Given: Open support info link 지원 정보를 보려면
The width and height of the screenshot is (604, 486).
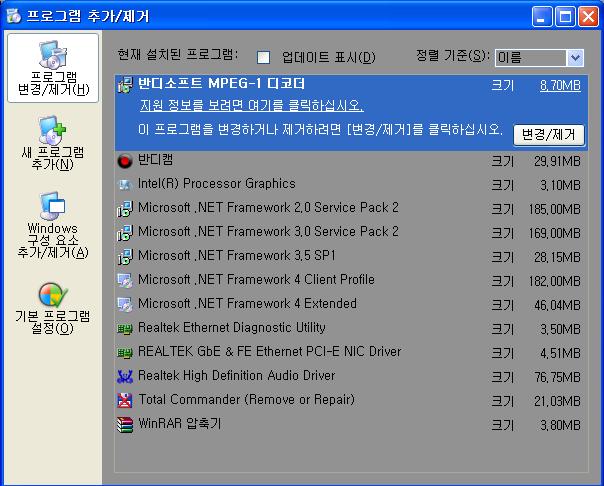Looking at the screenshot, I should pos(252,106).
